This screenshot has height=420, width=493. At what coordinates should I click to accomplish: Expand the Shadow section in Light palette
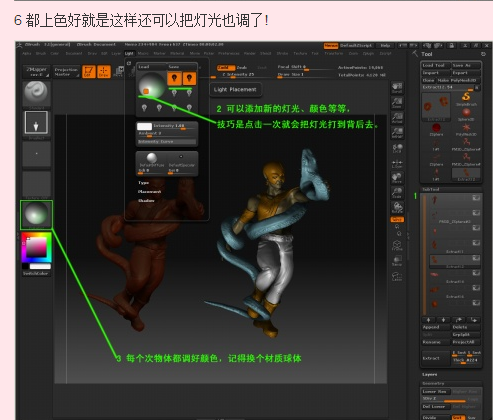coord(146,201)
